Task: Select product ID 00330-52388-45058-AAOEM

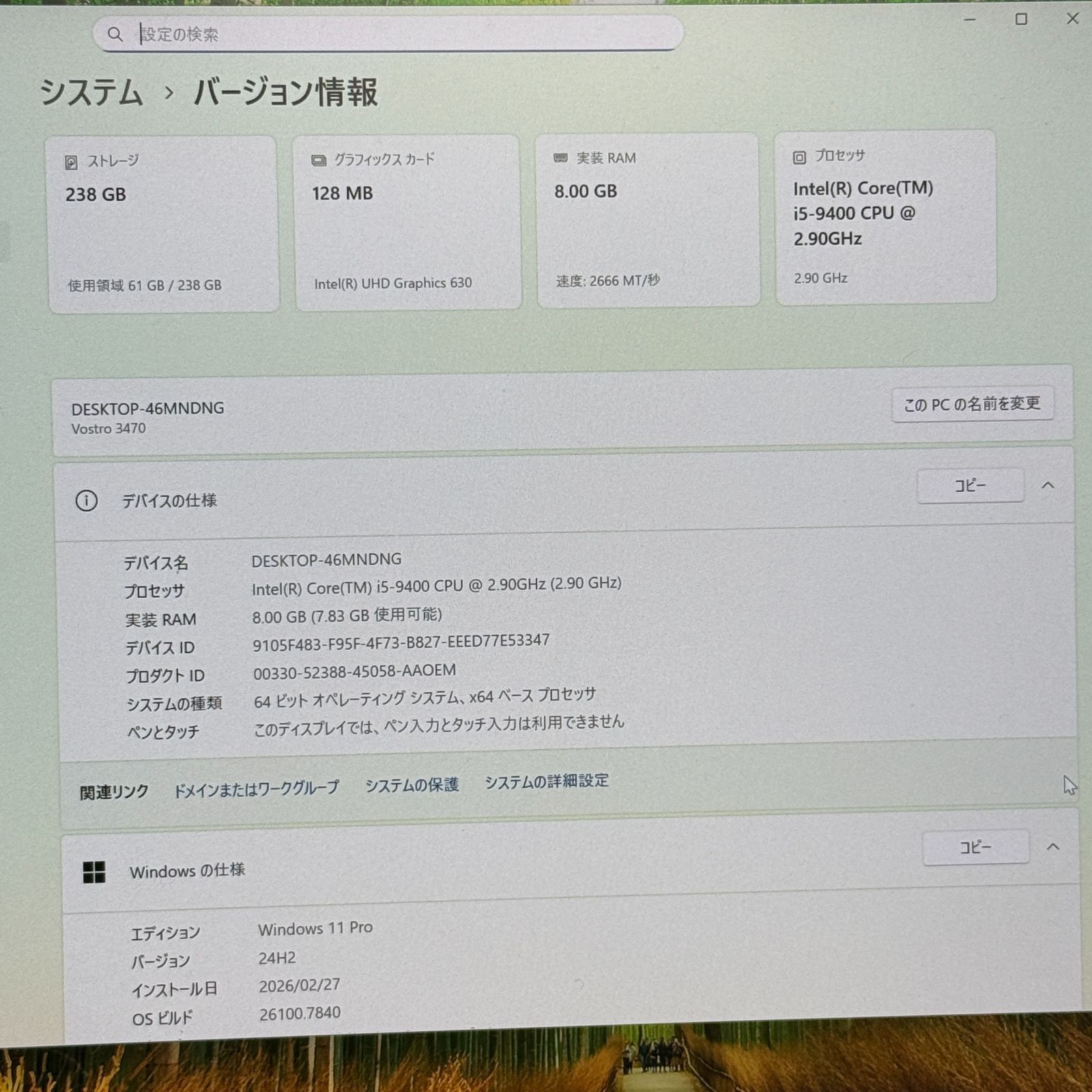Action: tap(354, 672)
